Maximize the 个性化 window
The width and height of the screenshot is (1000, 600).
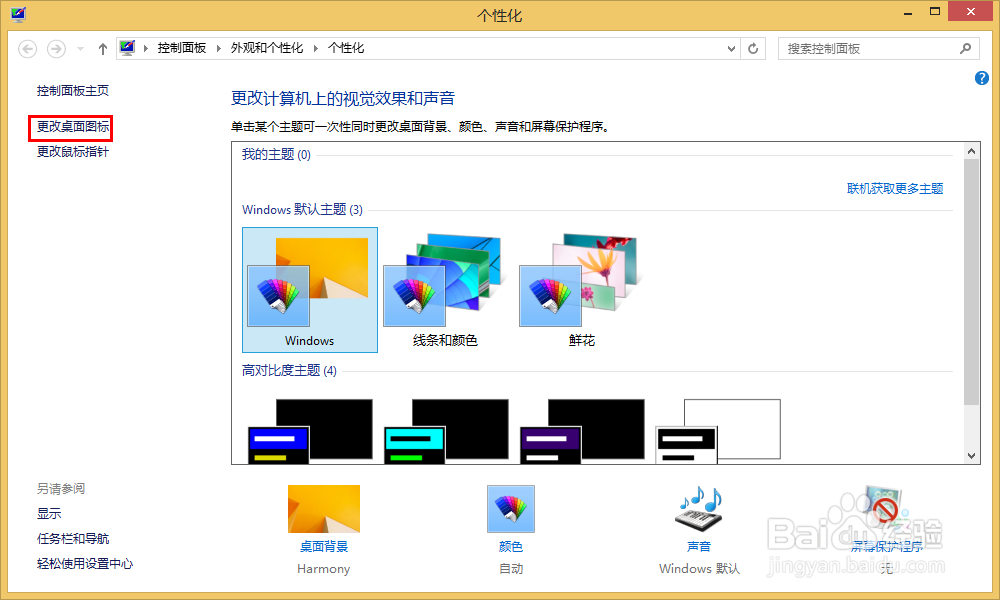935,11
